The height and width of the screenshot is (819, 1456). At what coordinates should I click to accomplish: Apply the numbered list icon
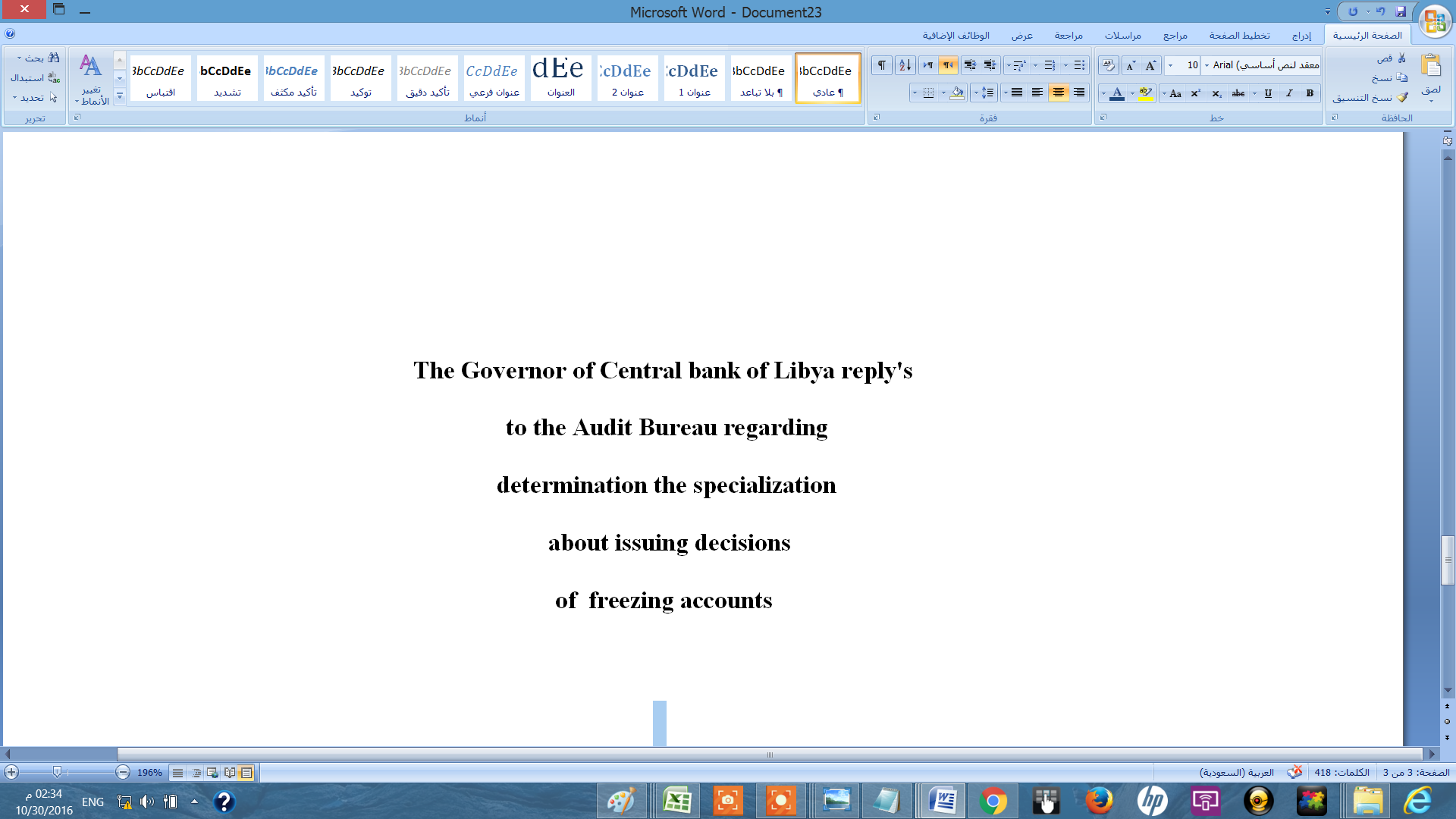1050,65
